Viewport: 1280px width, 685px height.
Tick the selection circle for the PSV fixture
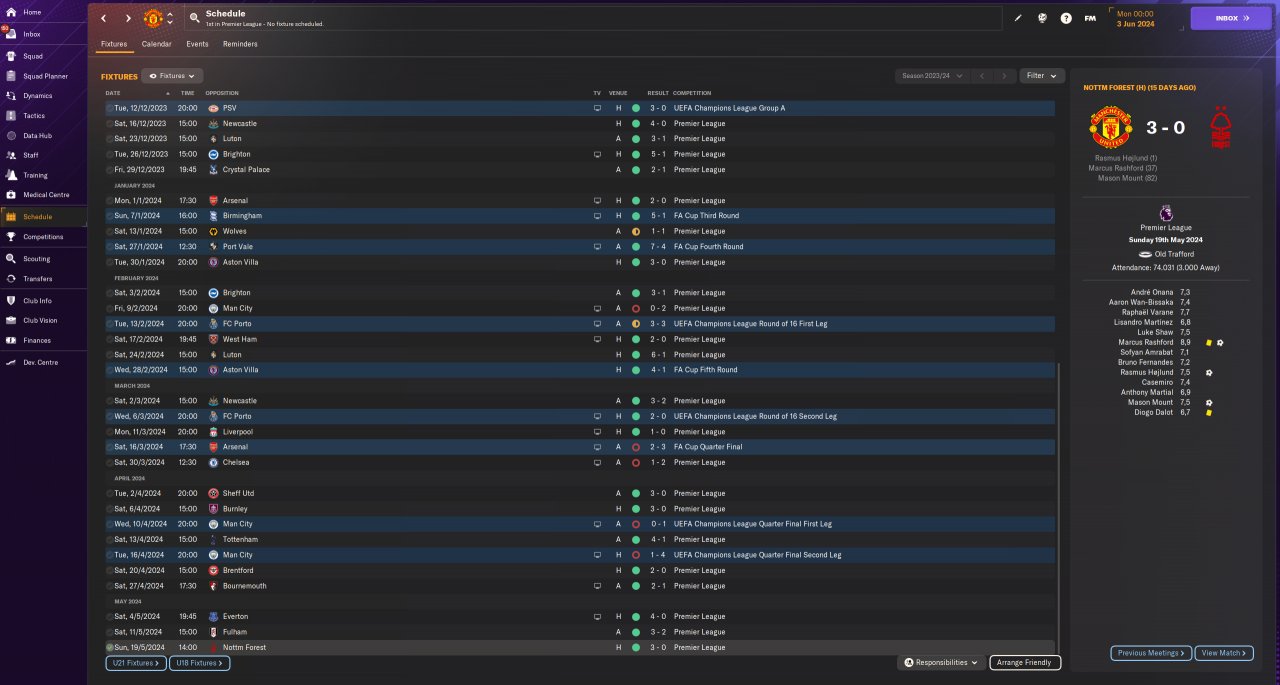(110, 108)
